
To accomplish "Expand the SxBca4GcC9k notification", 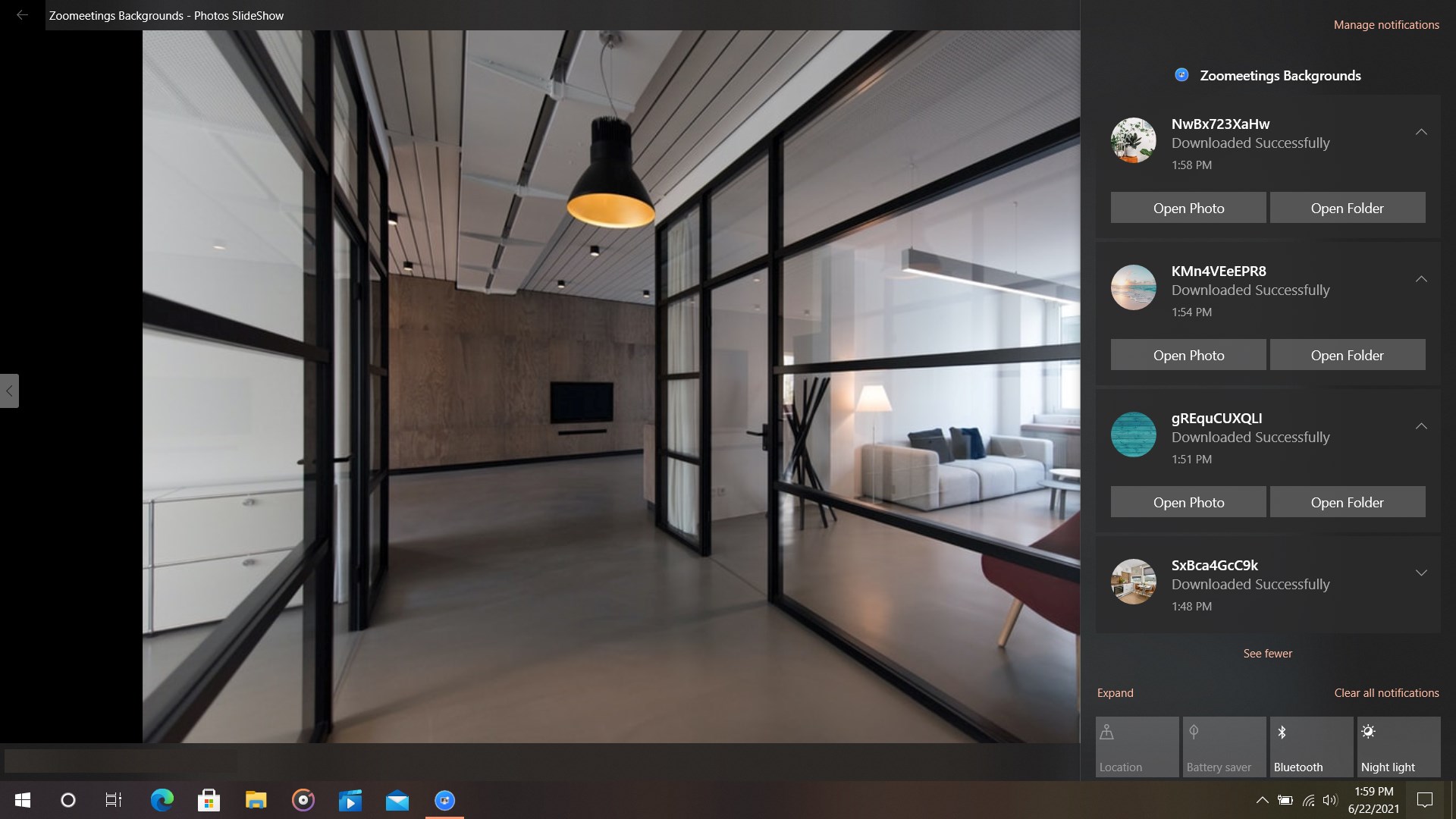I will click(x=1421, y=573).
